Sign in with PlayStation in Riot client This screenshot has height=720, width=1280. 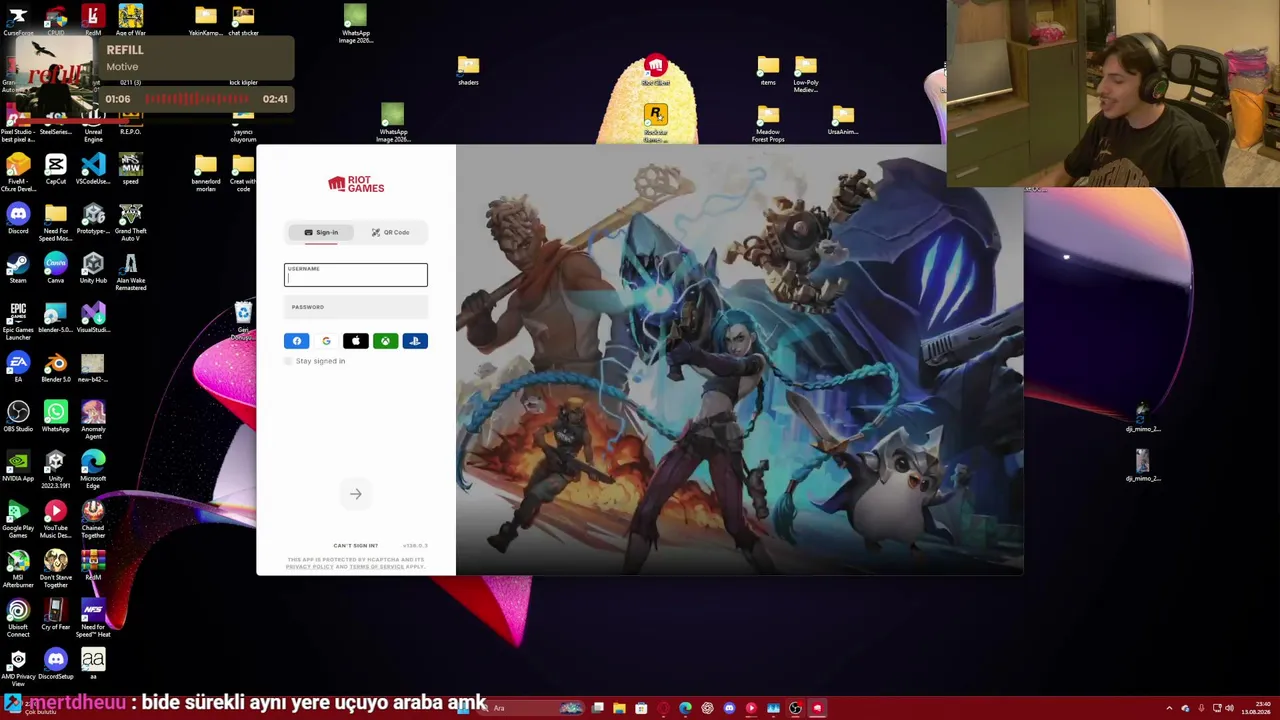coord(415,341)
